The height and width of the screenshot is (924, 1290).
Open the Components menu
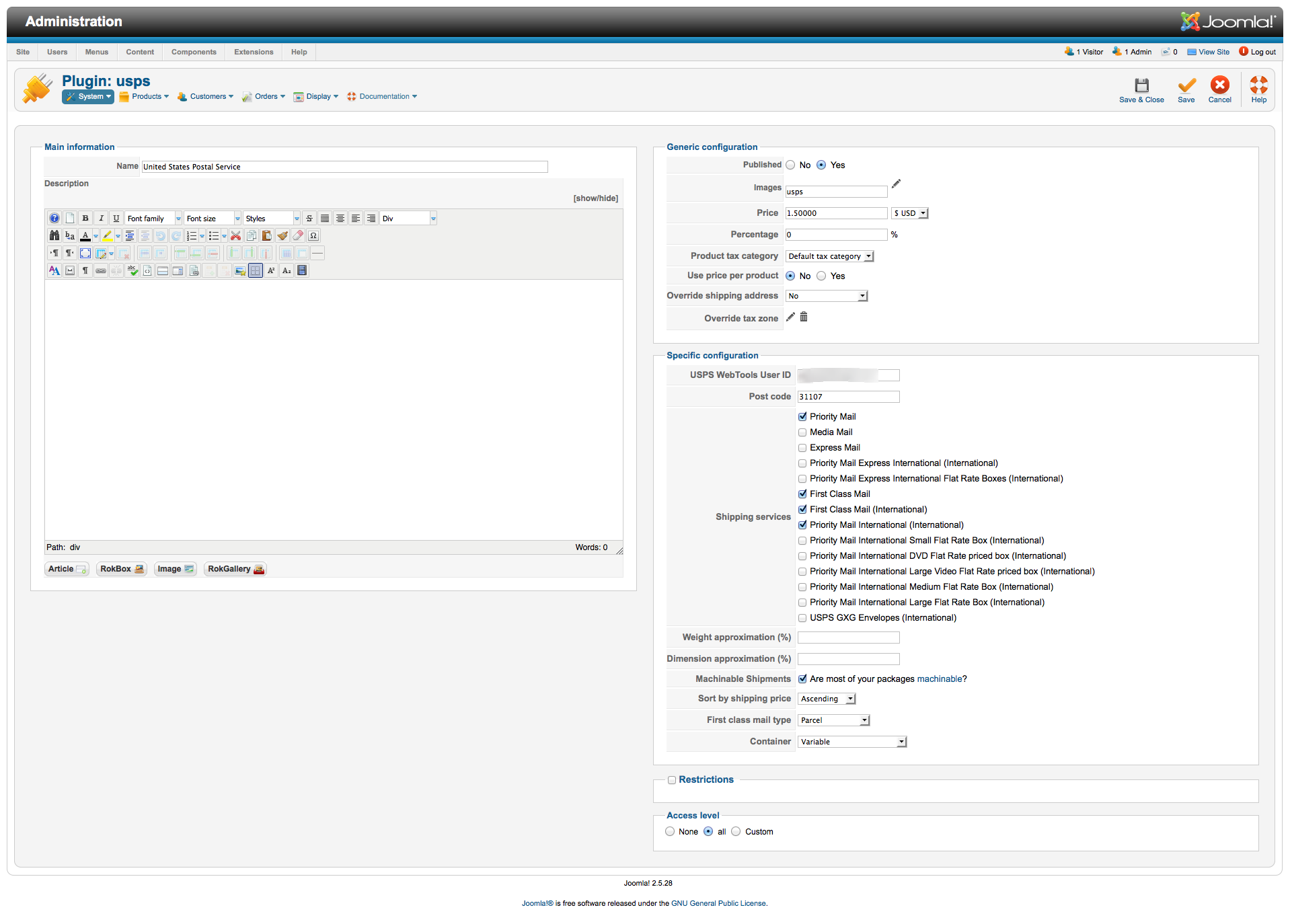coord(194,52)
